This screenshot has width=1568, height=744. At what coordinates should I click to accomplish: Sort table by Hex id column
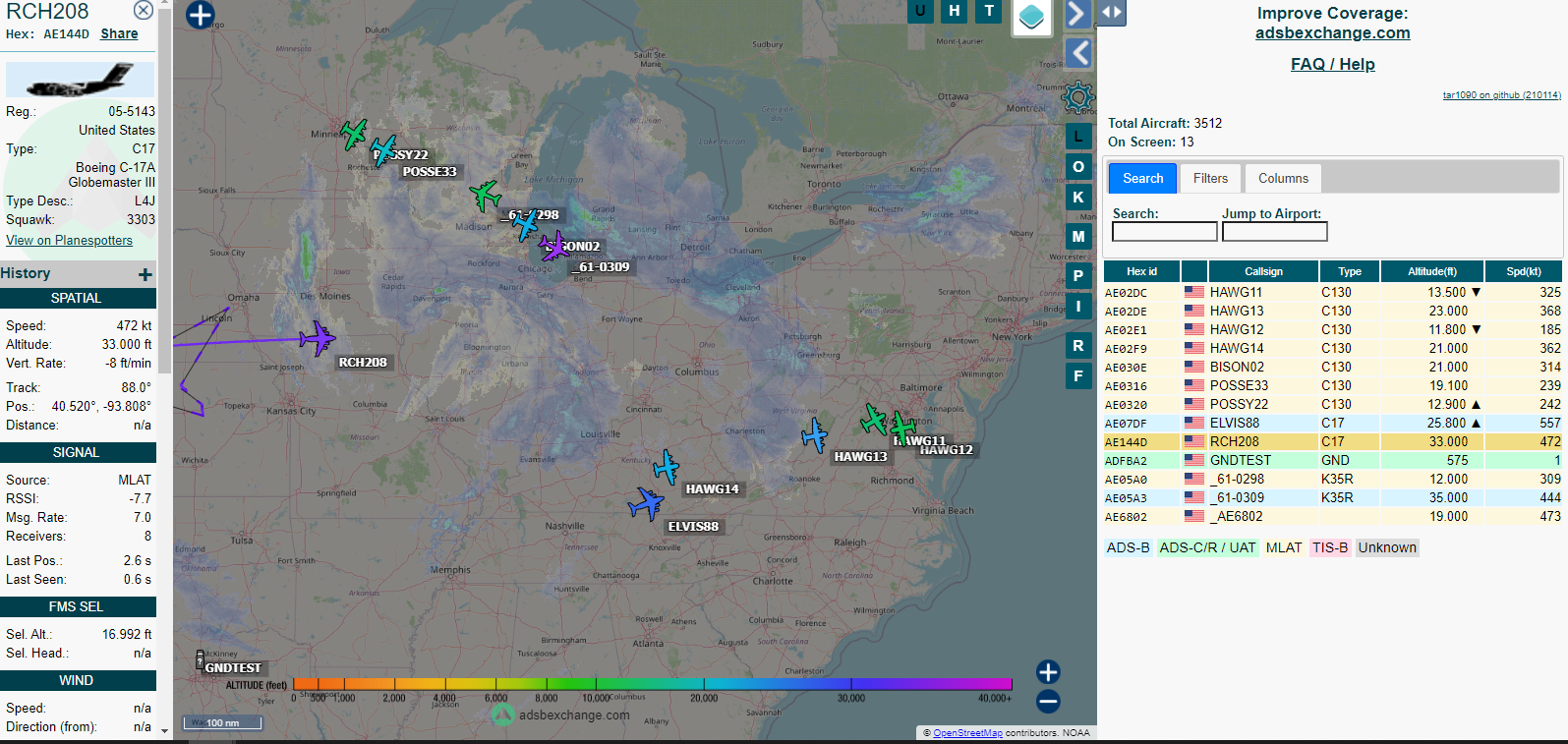pos(1141,271)
